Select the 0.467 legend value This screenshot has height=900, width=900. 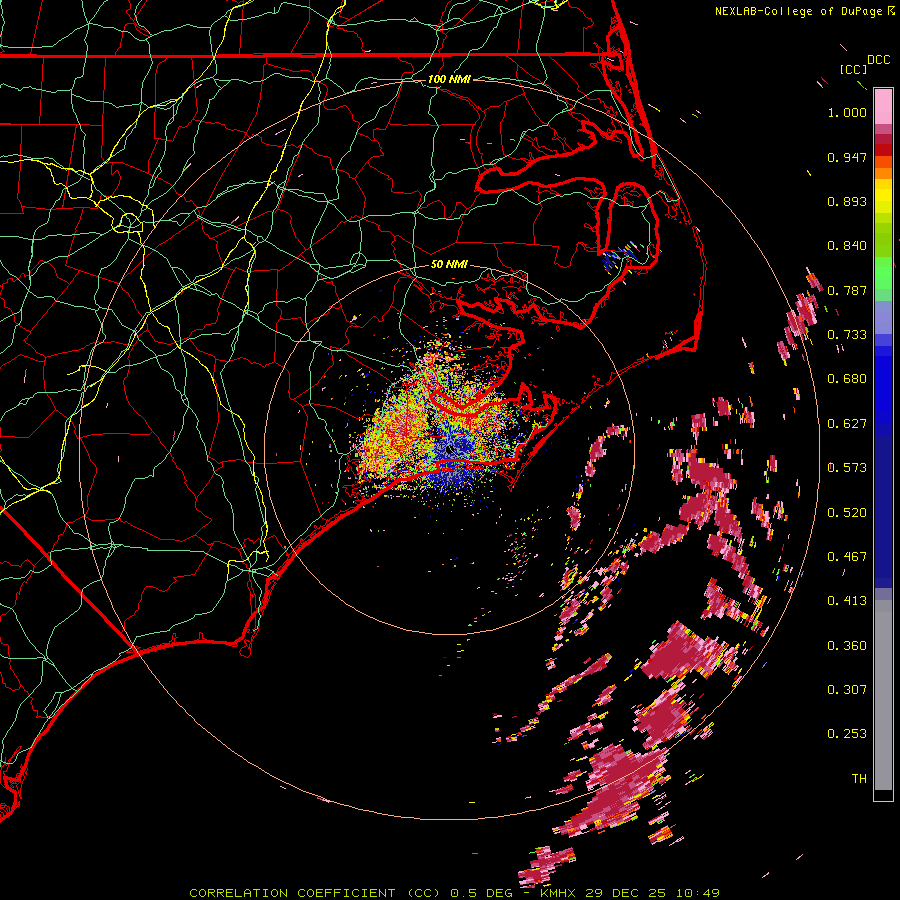(x=847, y=557)
